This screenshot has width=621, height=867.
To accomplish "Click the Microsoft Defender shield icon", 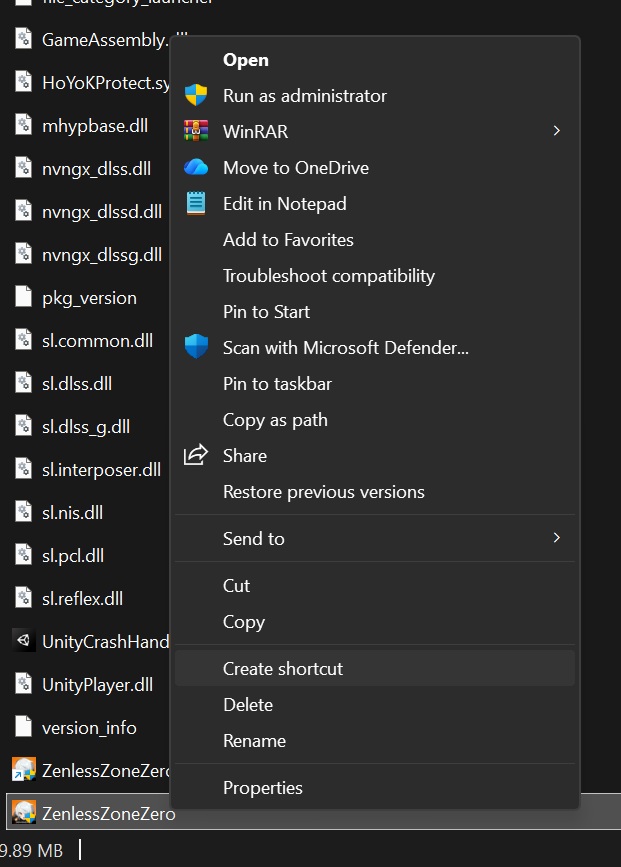I will 196,348.
